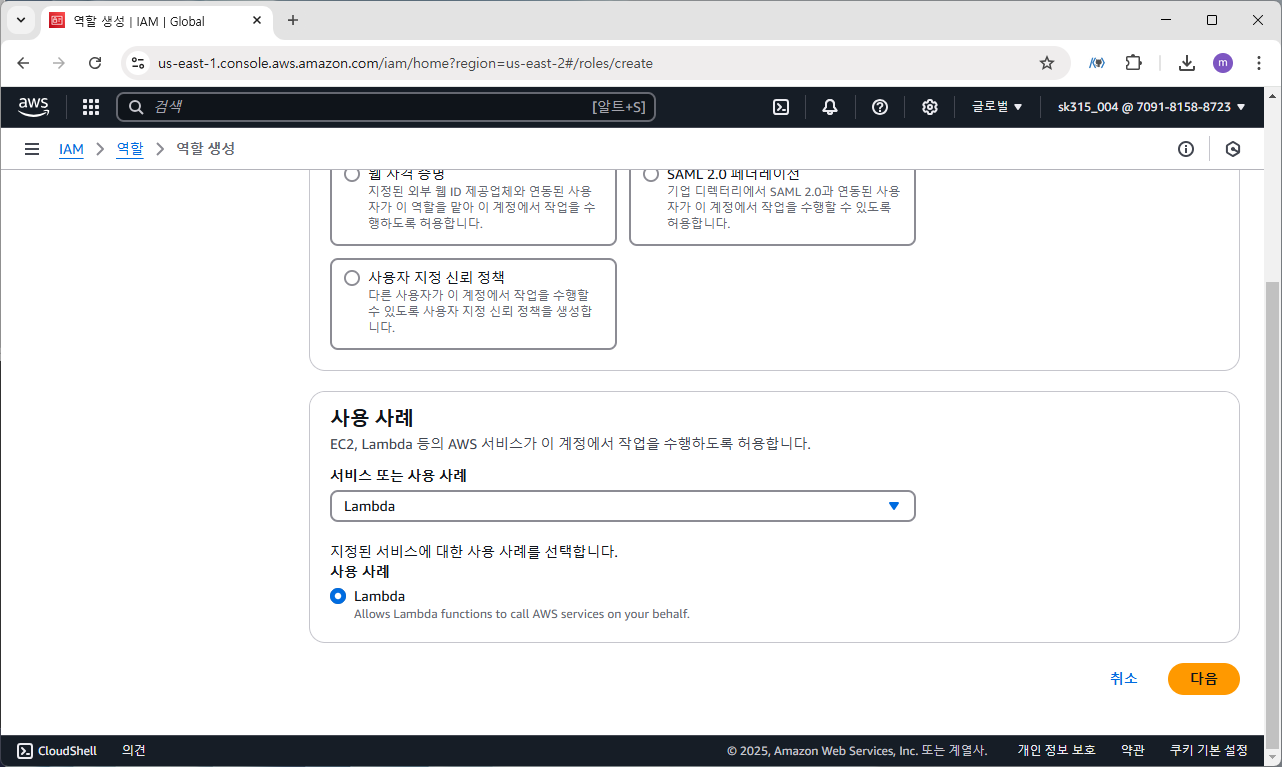Image resolution: width=1282 pixels, height=767 pixels.
Task: Expand the Global region selector
Action: tap(997, 107)
